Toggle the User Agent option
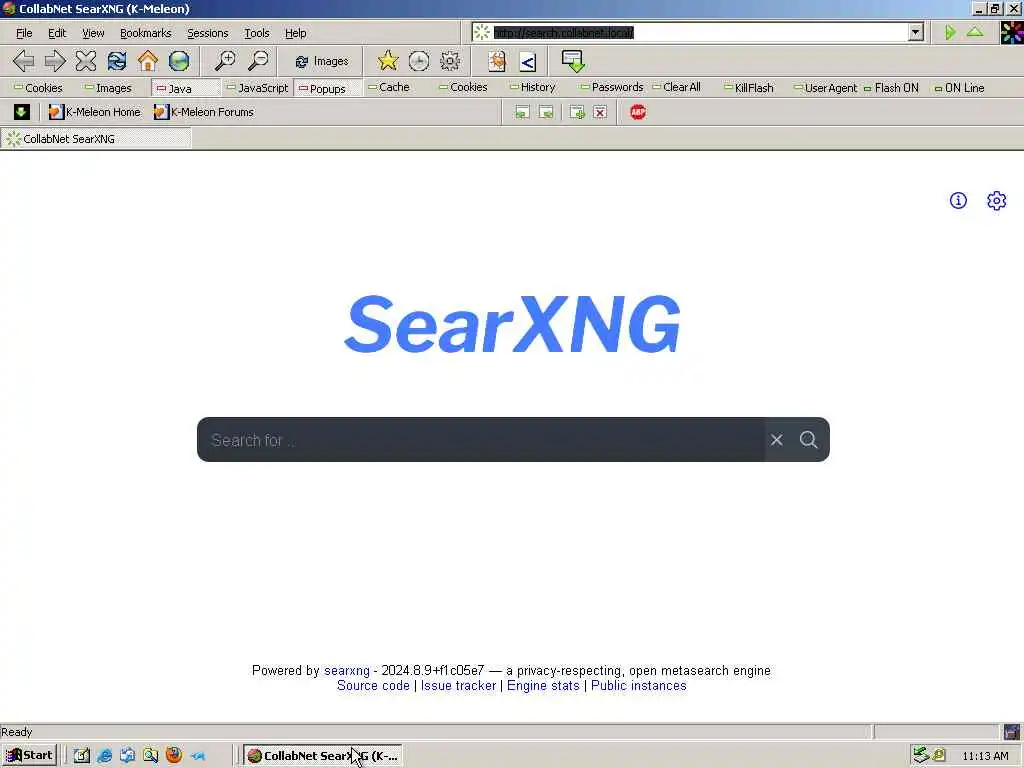Viewport: 1024px width, 768px height. click(825, 88)
